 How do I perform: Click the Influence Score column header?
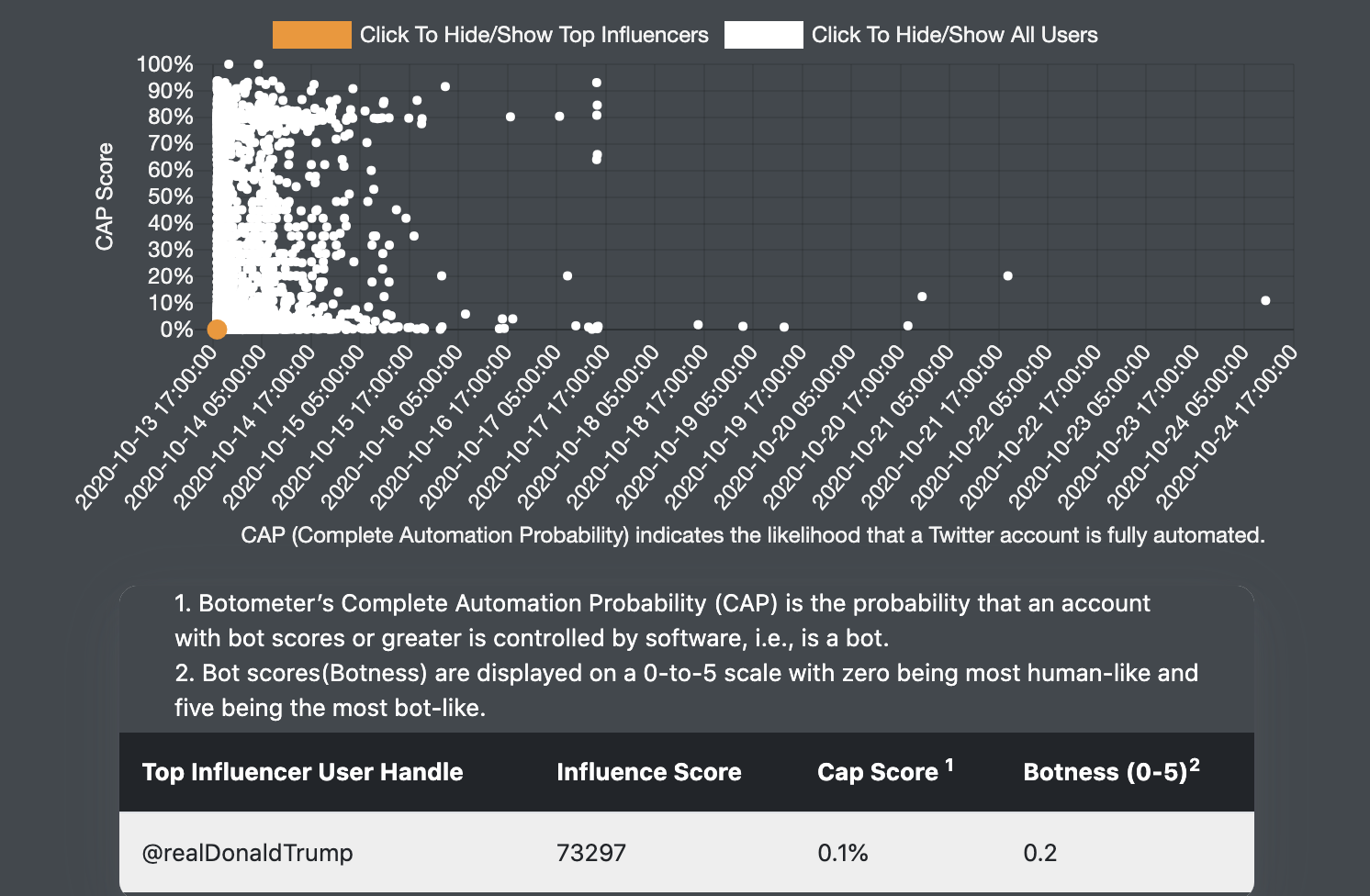pyautogui.click(x=648, y=772)
